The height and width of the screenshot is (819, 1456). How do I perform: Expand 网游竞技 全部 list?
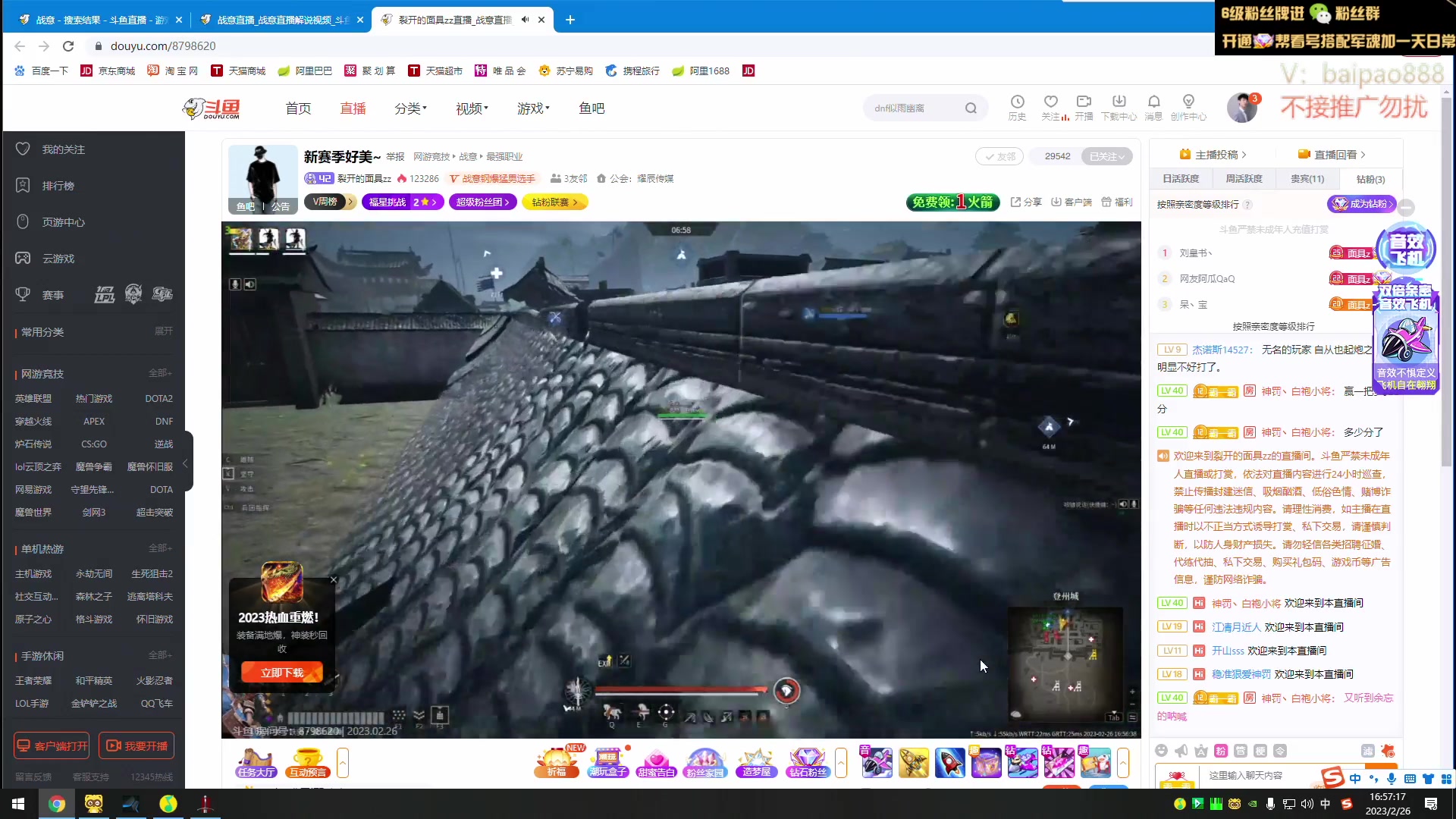[160, 373]
